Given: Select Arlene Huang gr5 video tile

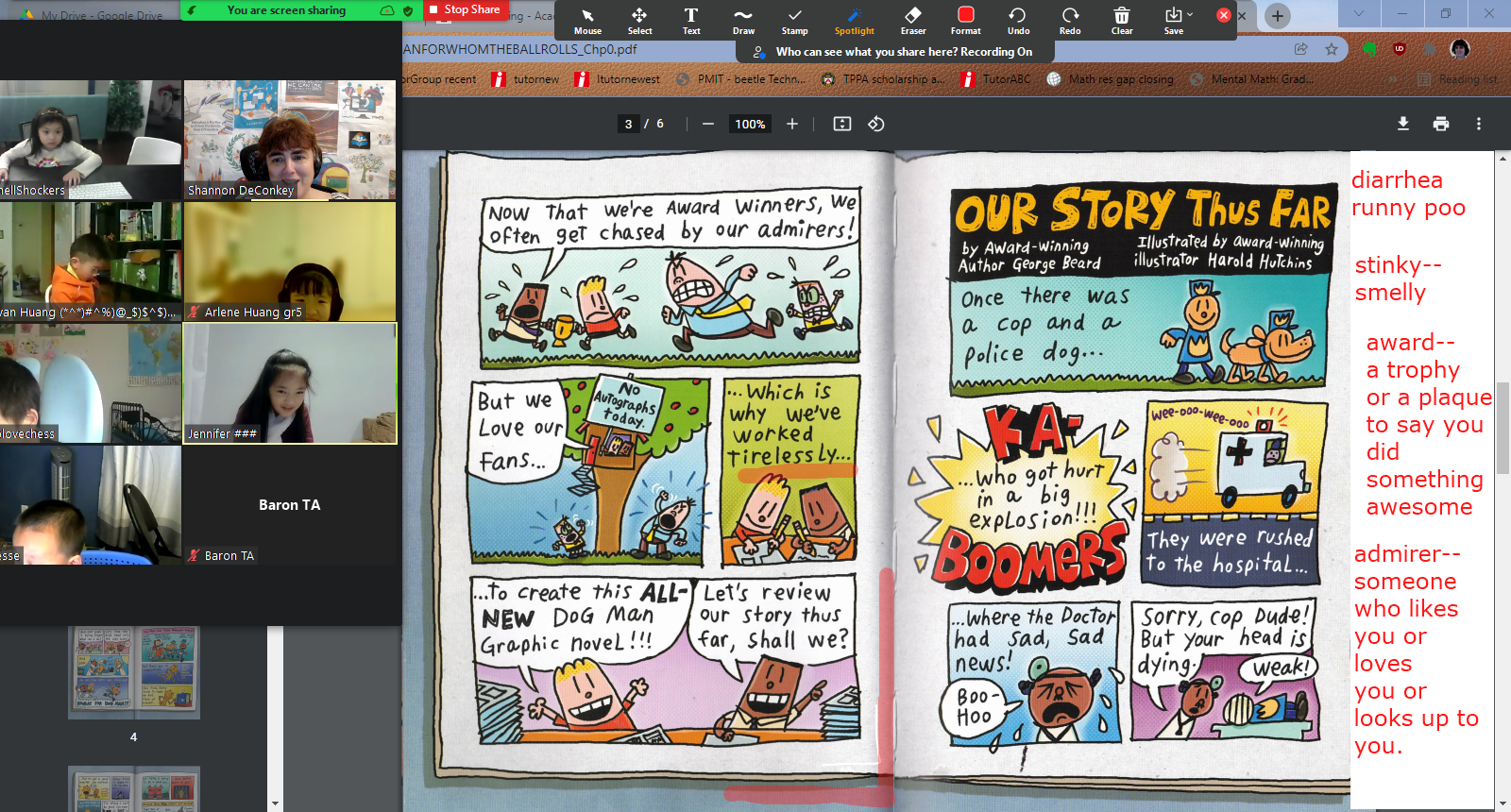Looking at the screenshot, I should [290, 262].
